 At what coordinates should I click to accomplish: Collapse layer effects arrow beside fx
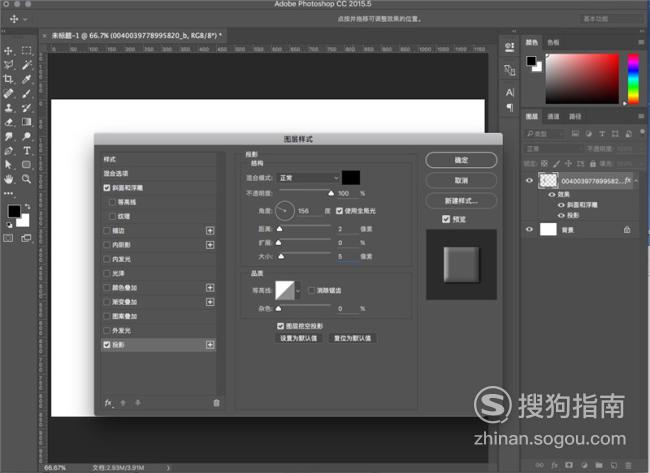(636, 180)
